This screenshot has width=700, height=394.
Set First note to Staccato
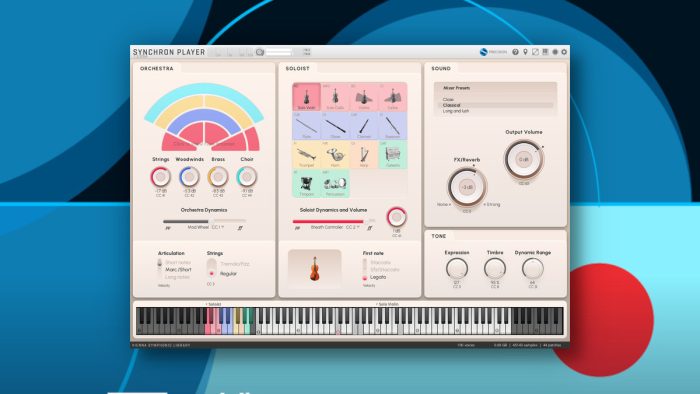380,262
